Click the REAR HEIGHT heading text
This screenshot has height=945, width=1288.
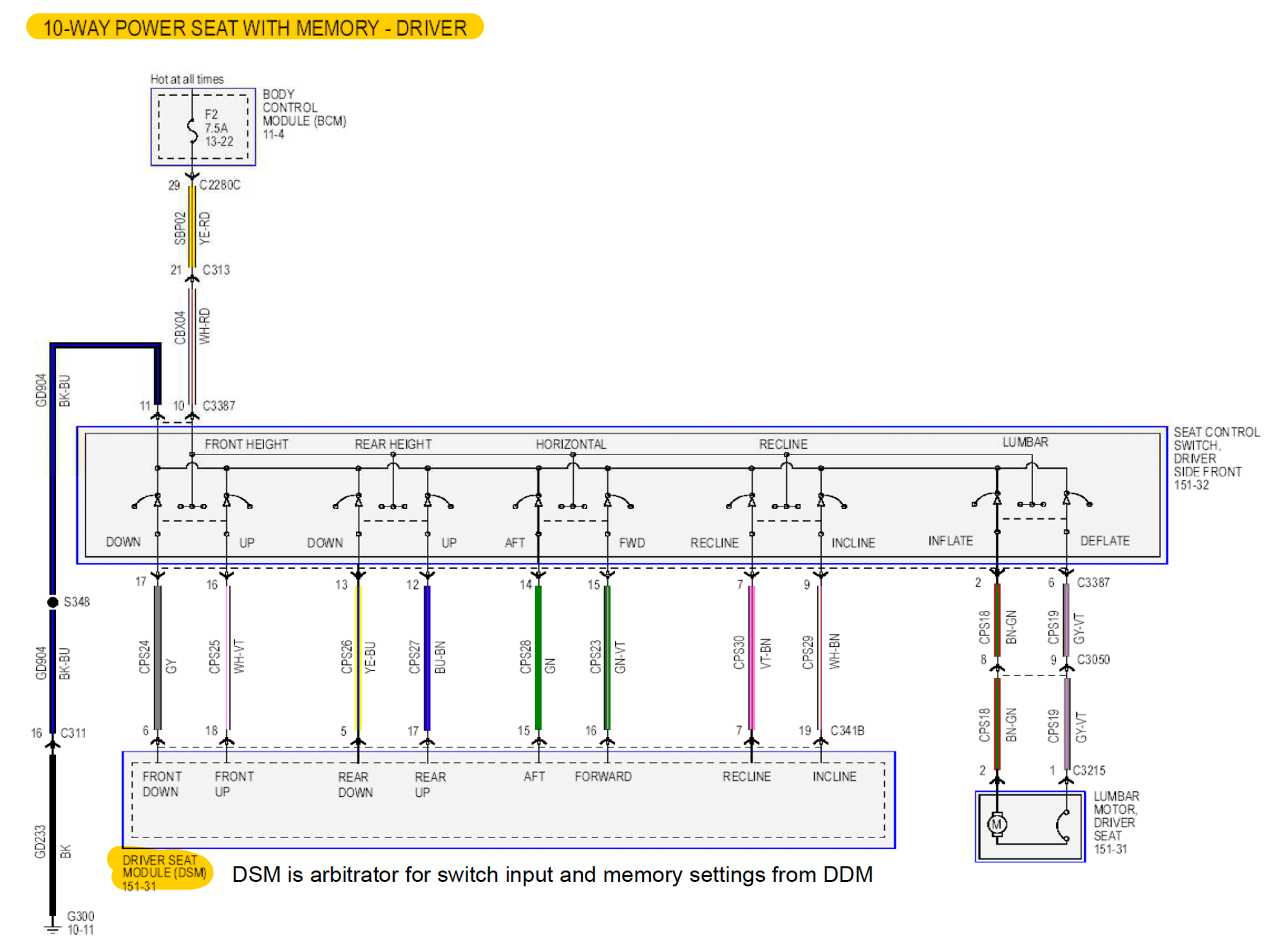pyautogui.click(x=393, y=444)
